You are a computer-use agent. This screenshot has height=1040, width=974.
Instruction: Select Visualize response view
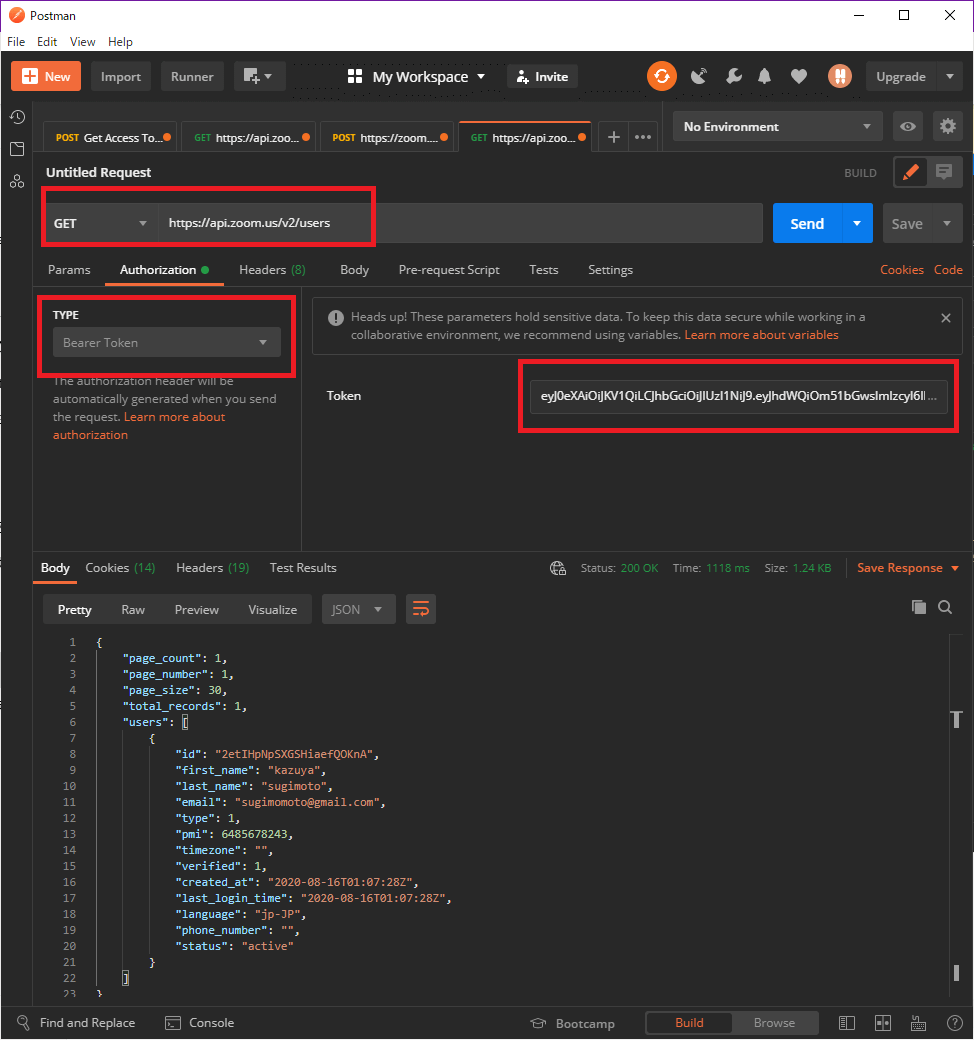click(x=273, y=610)
